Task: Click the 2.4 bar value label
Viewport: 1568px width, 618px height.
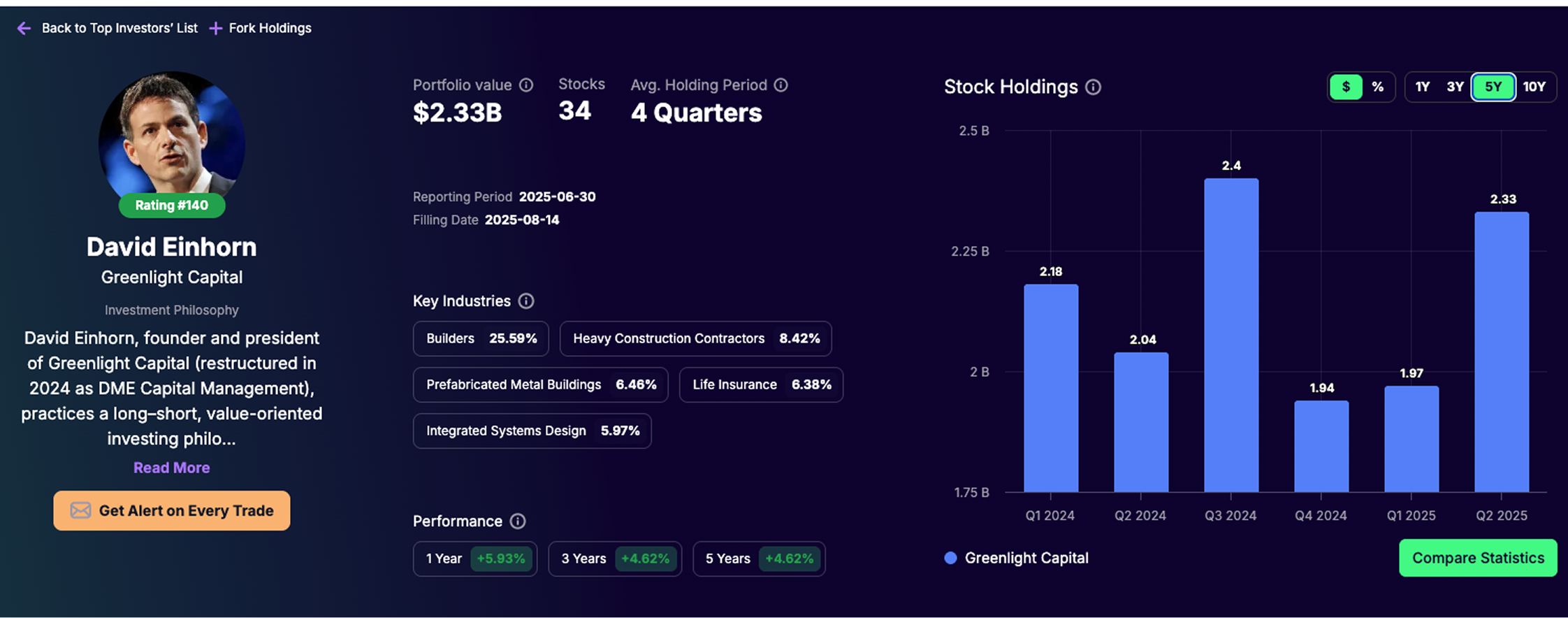Action: click(x=1231, y=166)
